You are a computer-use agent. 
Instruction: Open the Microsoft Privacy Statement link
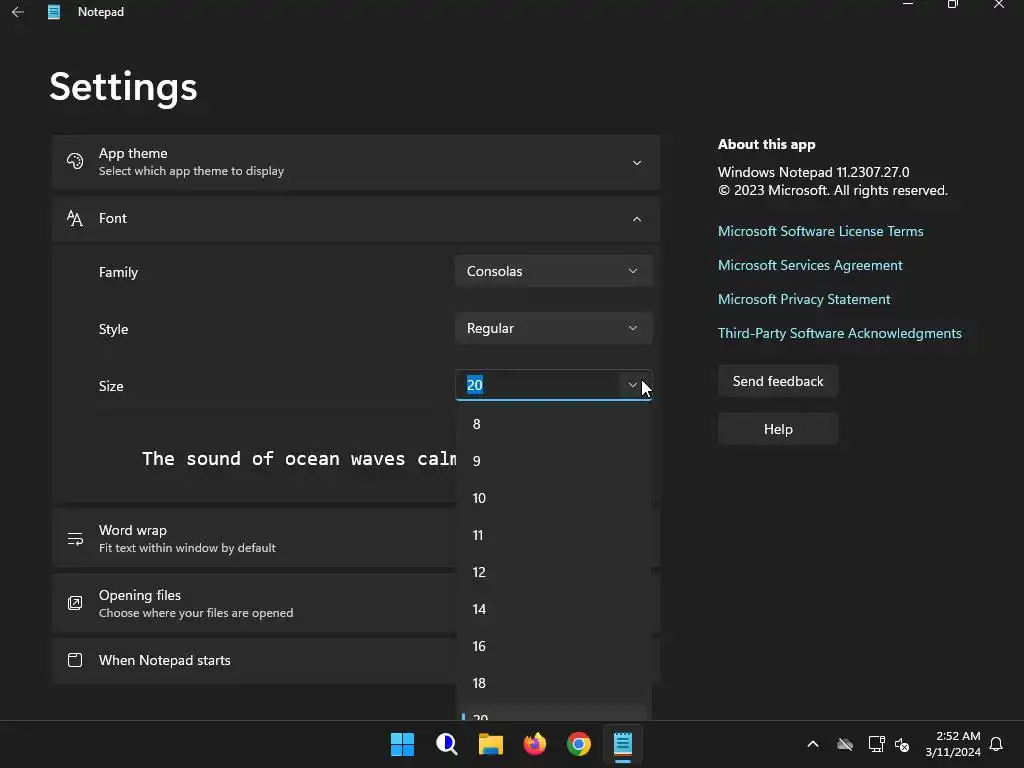pyautogui.click(x=804, y=299)
